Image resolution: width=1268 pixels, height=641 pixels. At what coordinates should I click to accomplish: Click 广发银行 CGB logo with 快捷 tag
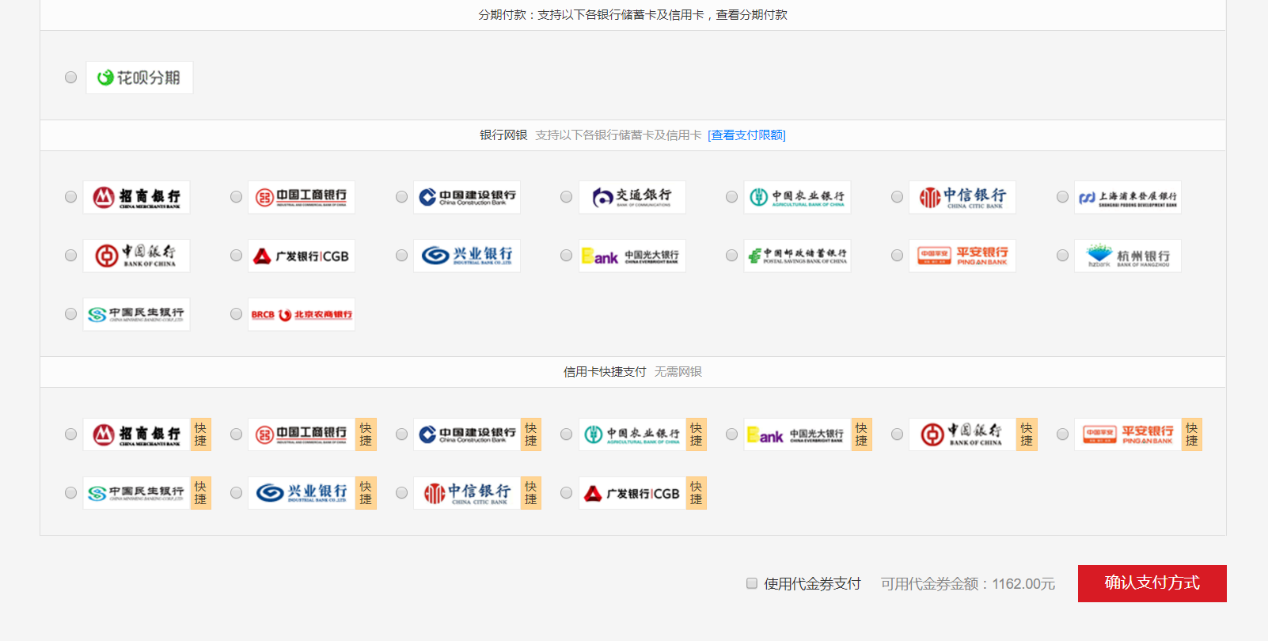(x=632, y=493)
